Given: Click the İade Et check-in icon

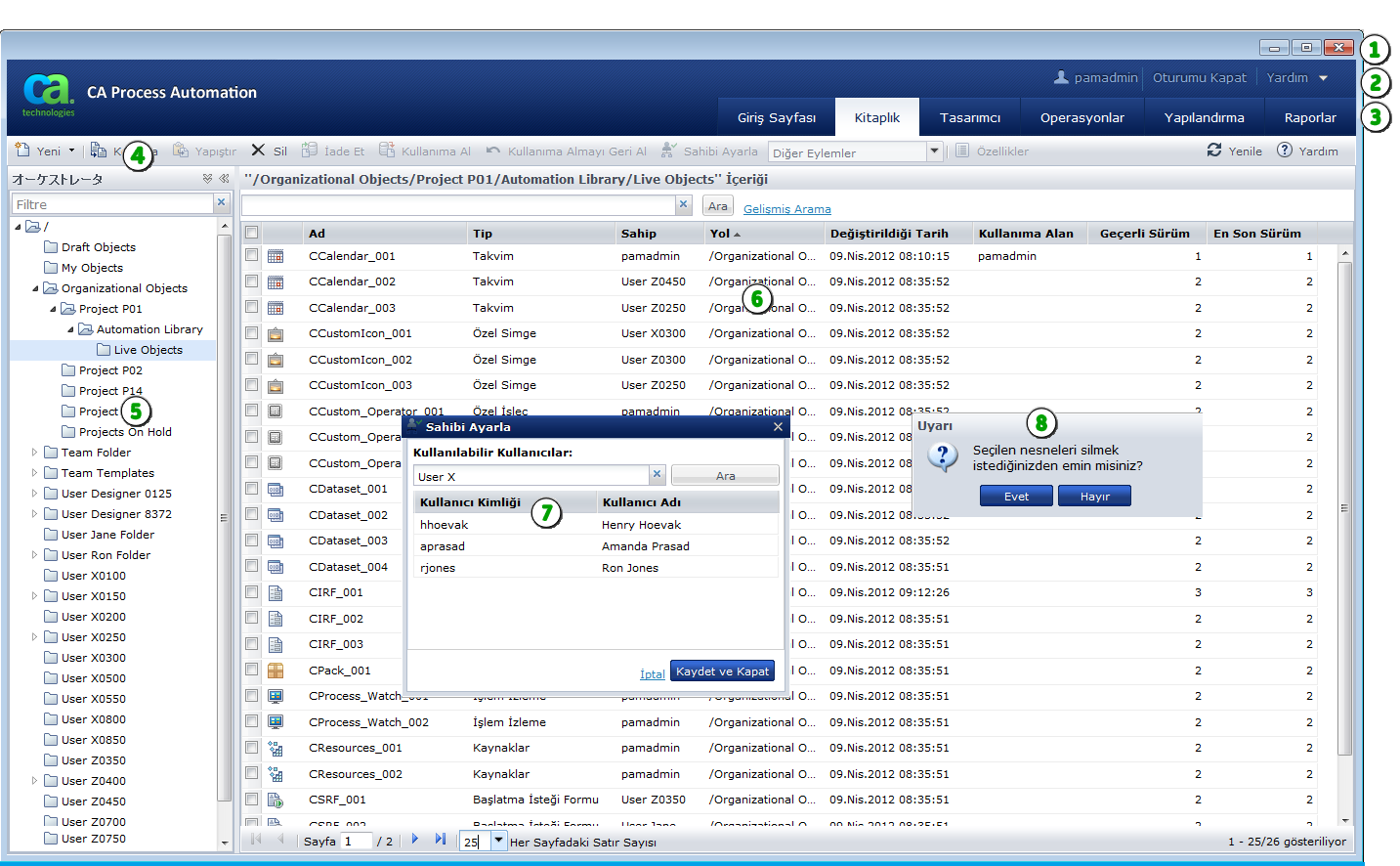Looking at the screenshot, I should (310, 151).
